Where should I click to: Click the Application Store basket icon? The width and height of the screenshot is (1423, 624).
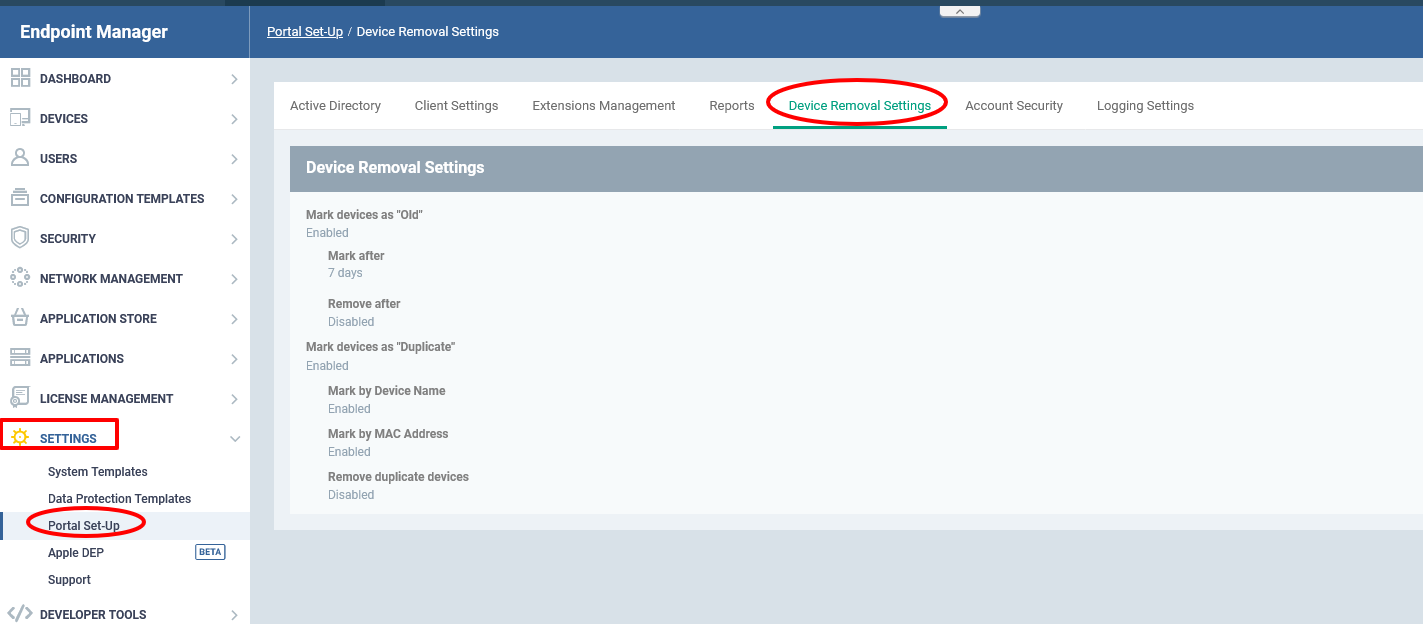[x=20, y=318]
